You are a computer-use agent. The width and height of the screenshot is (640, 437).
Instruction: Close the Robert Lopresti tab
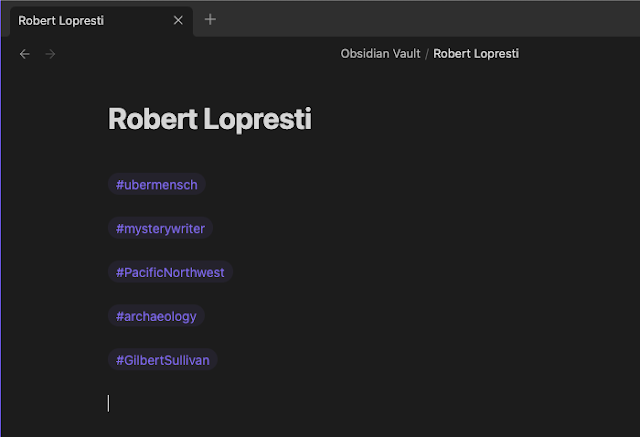coord(178,20)
